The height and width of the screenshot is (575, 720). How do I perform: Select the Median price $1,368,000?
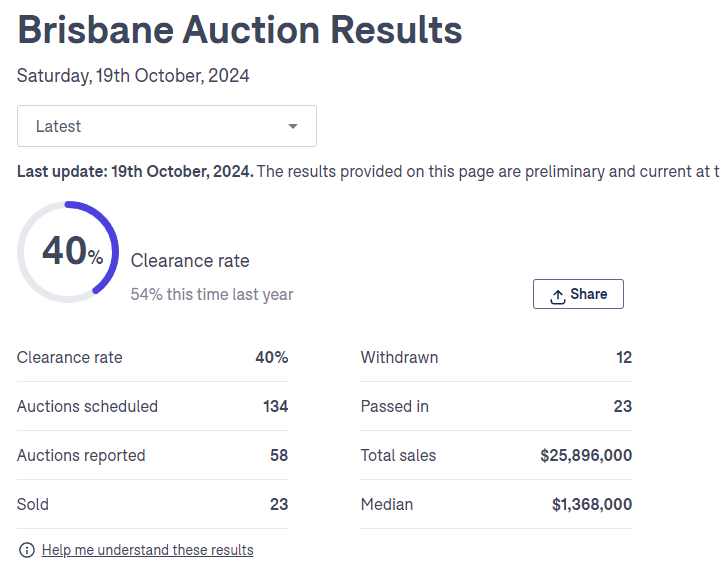pyautogui.click(x=592, y=504)
